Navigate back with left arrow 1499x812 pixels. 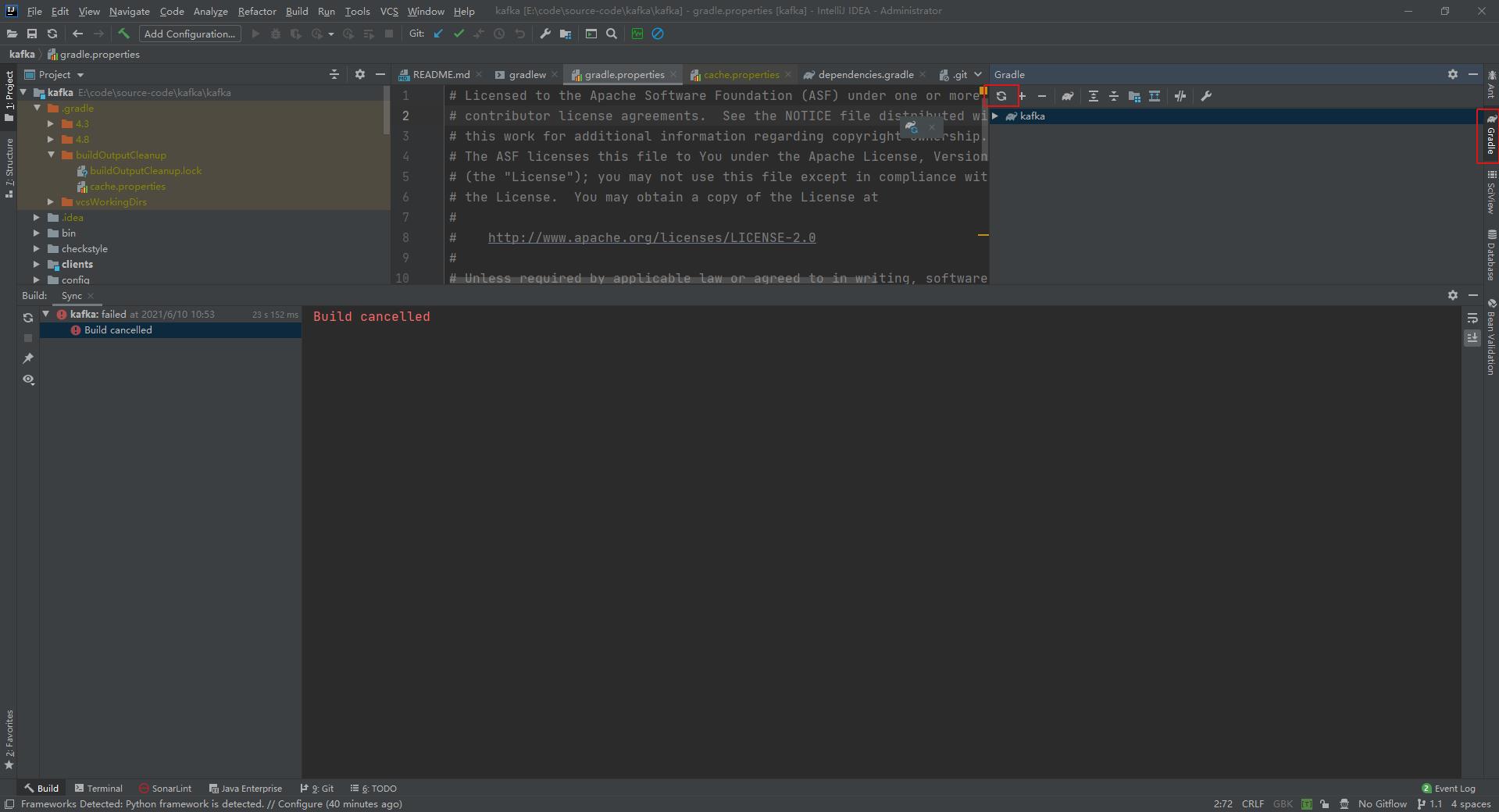tap(77, 34)
